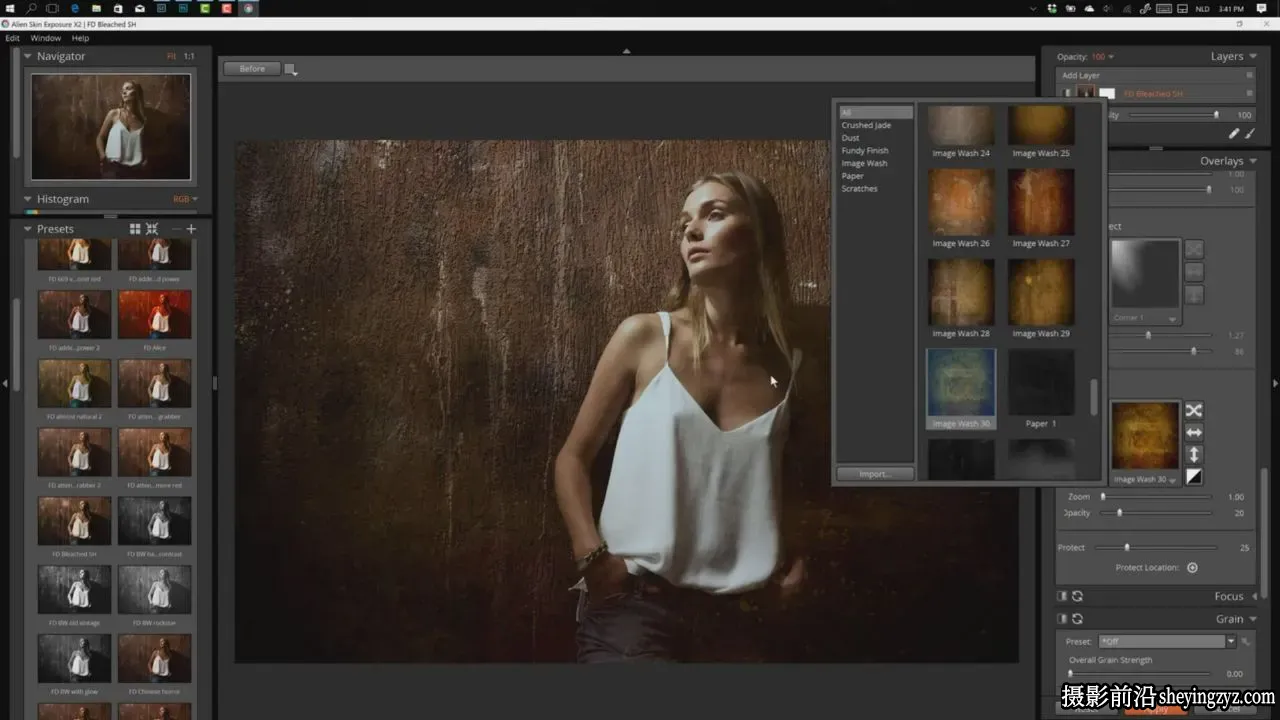Select the layer mask pen tool
1280x720 pixels.
tap(1233, 133)
